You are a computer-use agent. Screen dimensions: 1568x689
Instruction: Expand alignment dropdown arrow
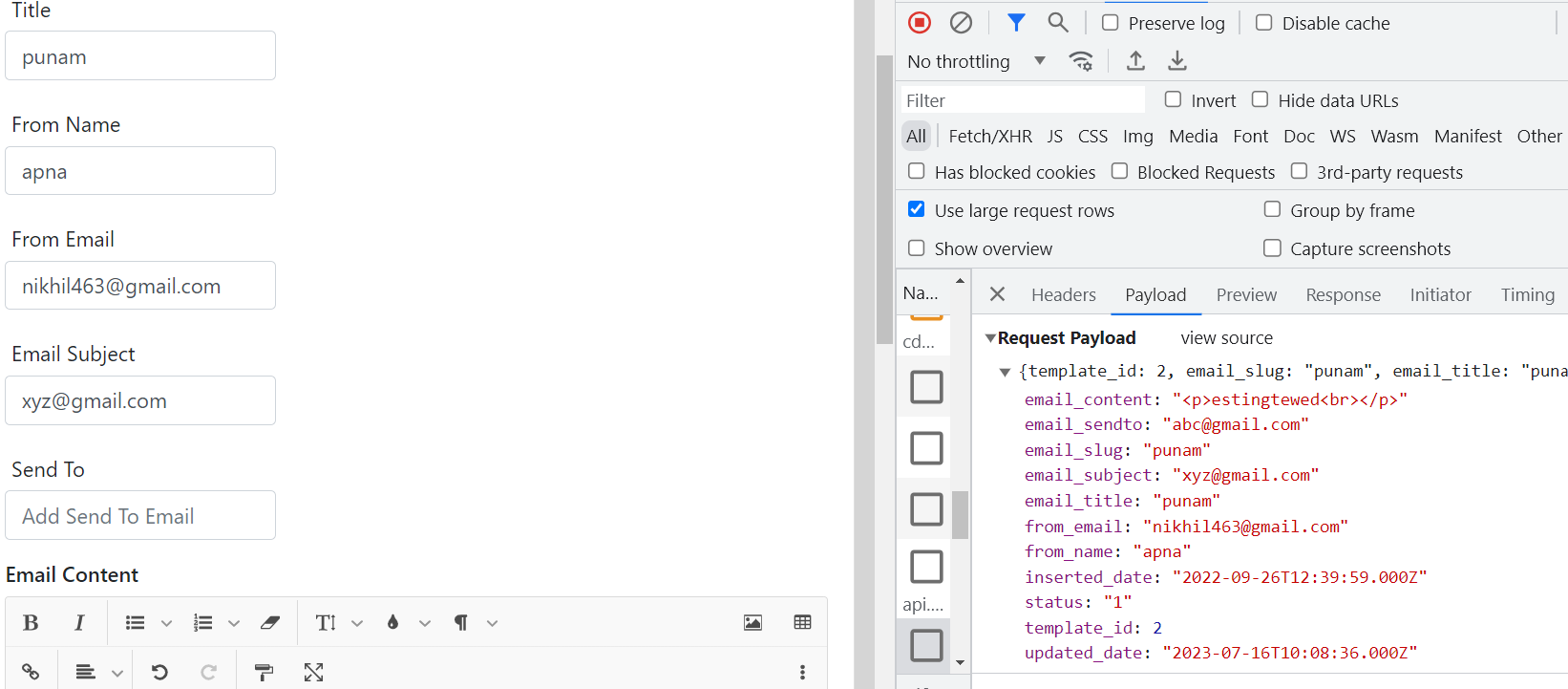(117, 674)
